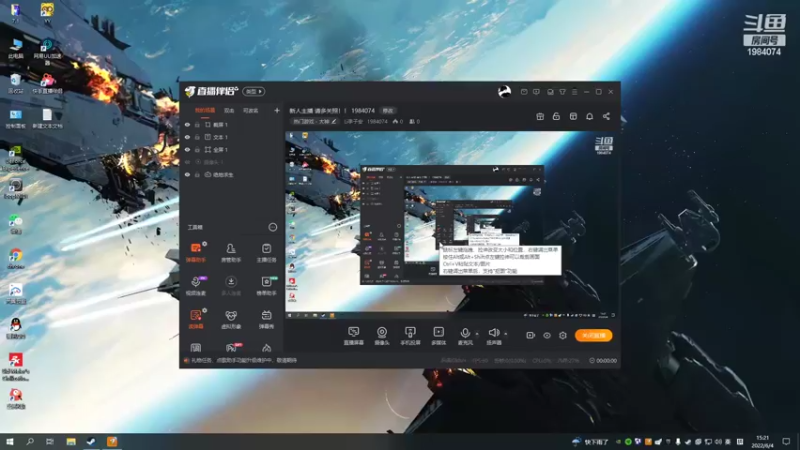The width and height of the screenshot is (800, 450).
Task: Open File Explorer from taskbar
Action: pyautogui.click(x=71, y=441)
